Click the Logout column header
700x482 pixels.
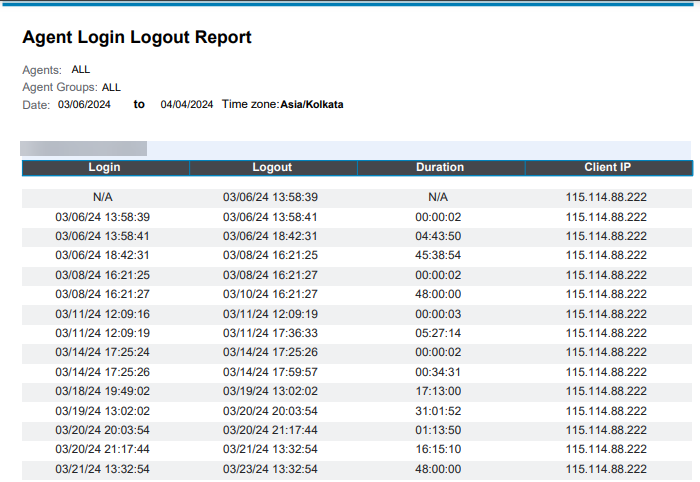(x=272, y=168)
